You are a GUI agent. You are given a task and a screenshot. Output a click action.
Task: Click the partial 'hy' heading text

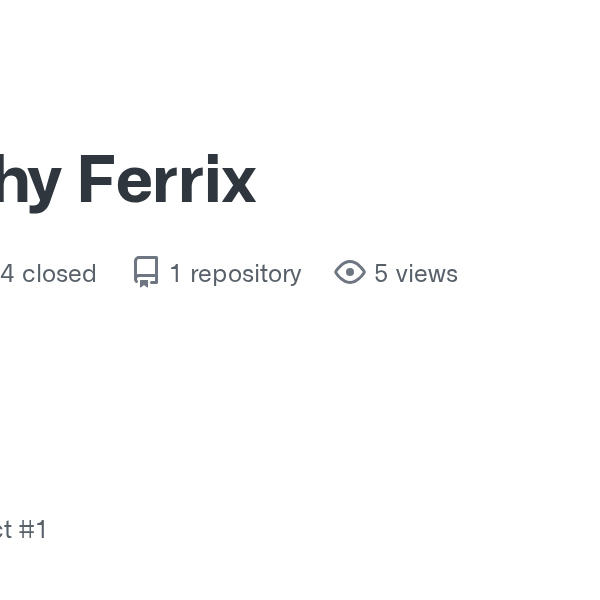click(31, 183)
